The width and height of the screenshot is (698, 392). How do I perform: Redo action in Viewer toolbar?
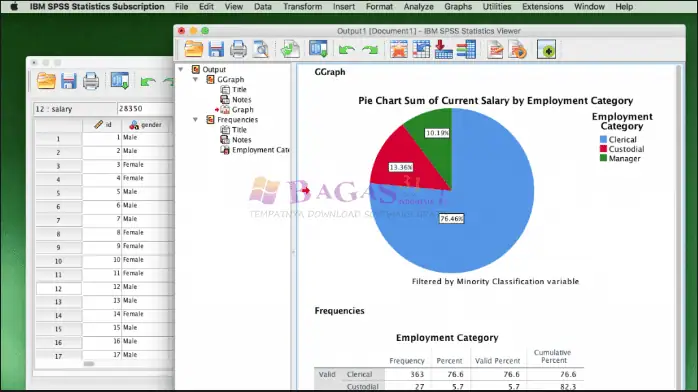pos(369,49)
